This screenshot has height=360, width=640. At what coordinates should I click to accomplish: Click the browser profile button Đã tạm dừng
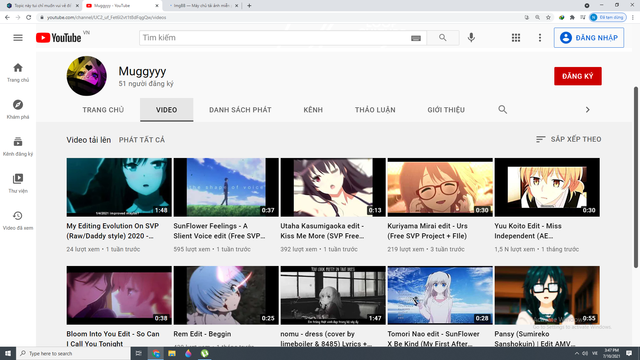[x=608, y=18]
